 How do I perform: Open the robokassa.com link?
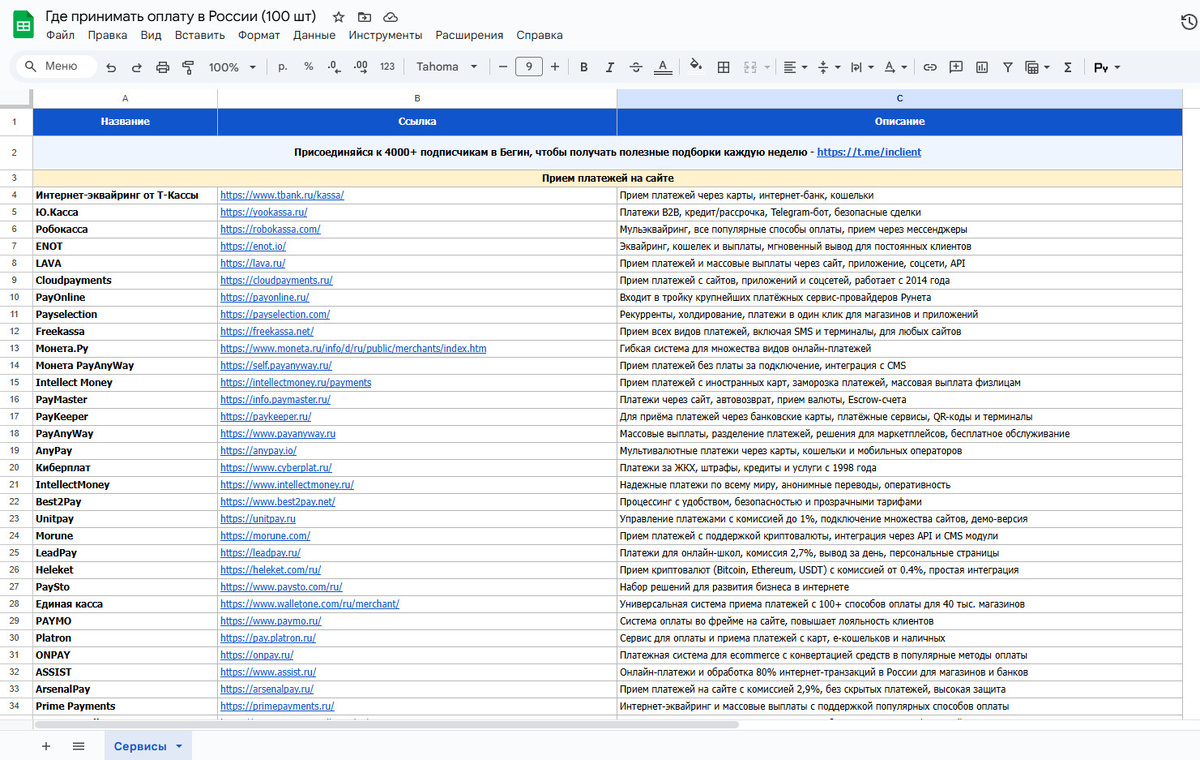270,229
